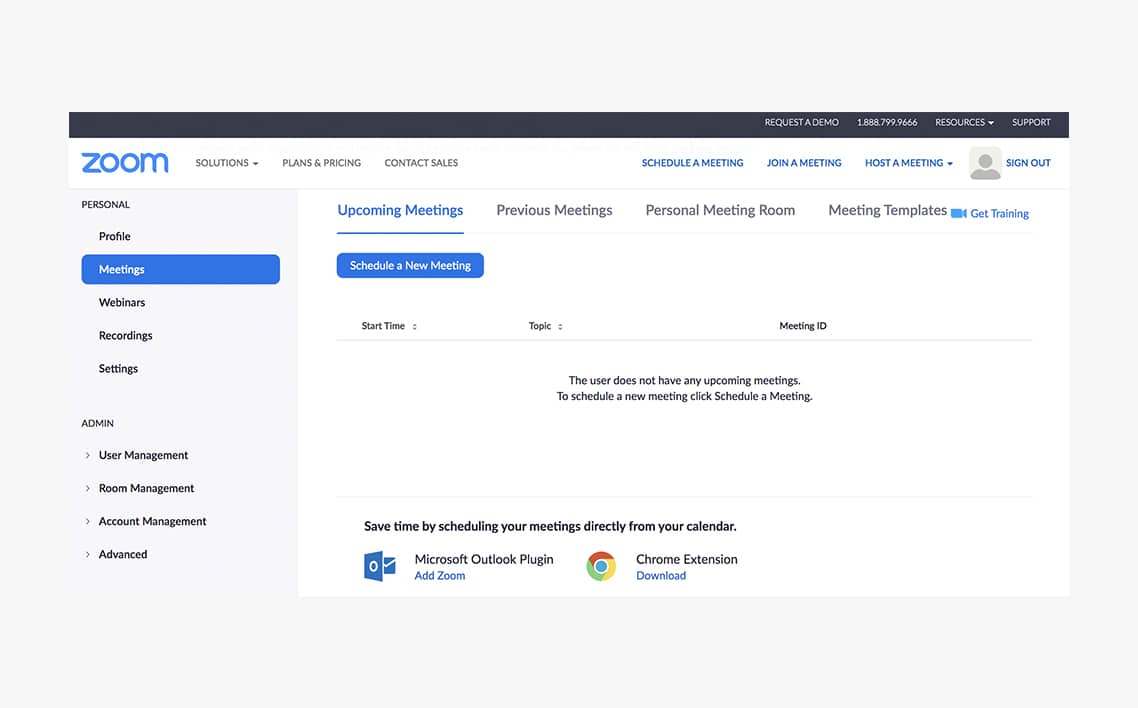Open the Personal Meeting Room tab

click(x=720, y=210)
